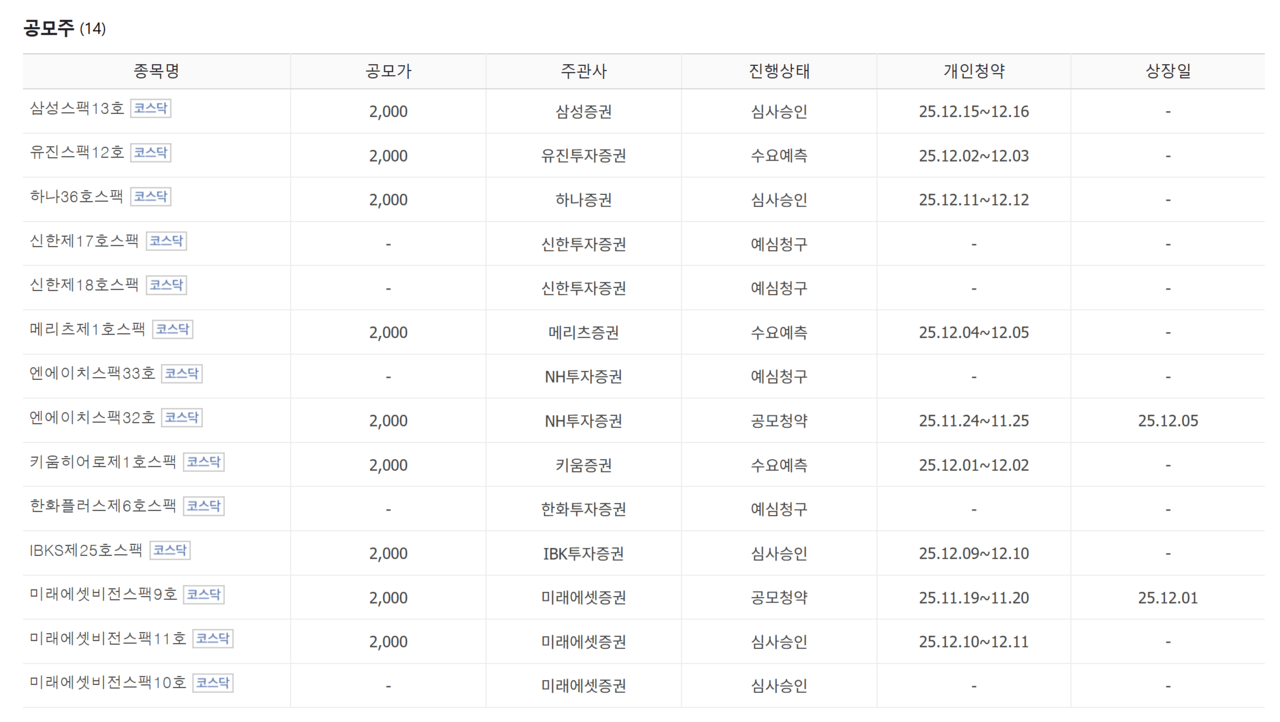Image resolution: width=1280 pixels, height=722 pixels.
Task: Click the 코스닥 badge beside 엔에이치스팩32호
Action: tap(181, 417)
